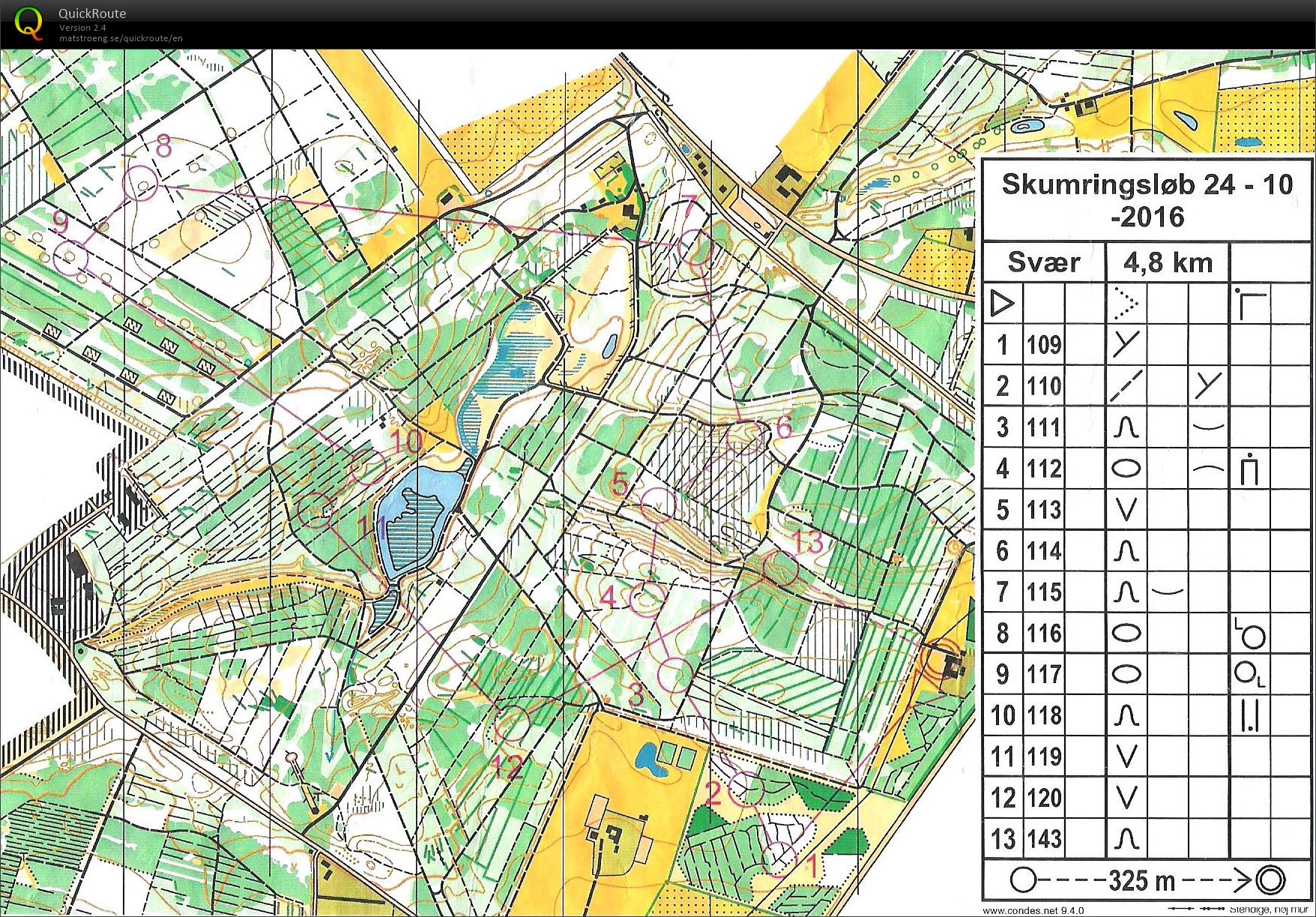Click control code 109 in the table
The image size is (1316, 917).
[1044, 345]
